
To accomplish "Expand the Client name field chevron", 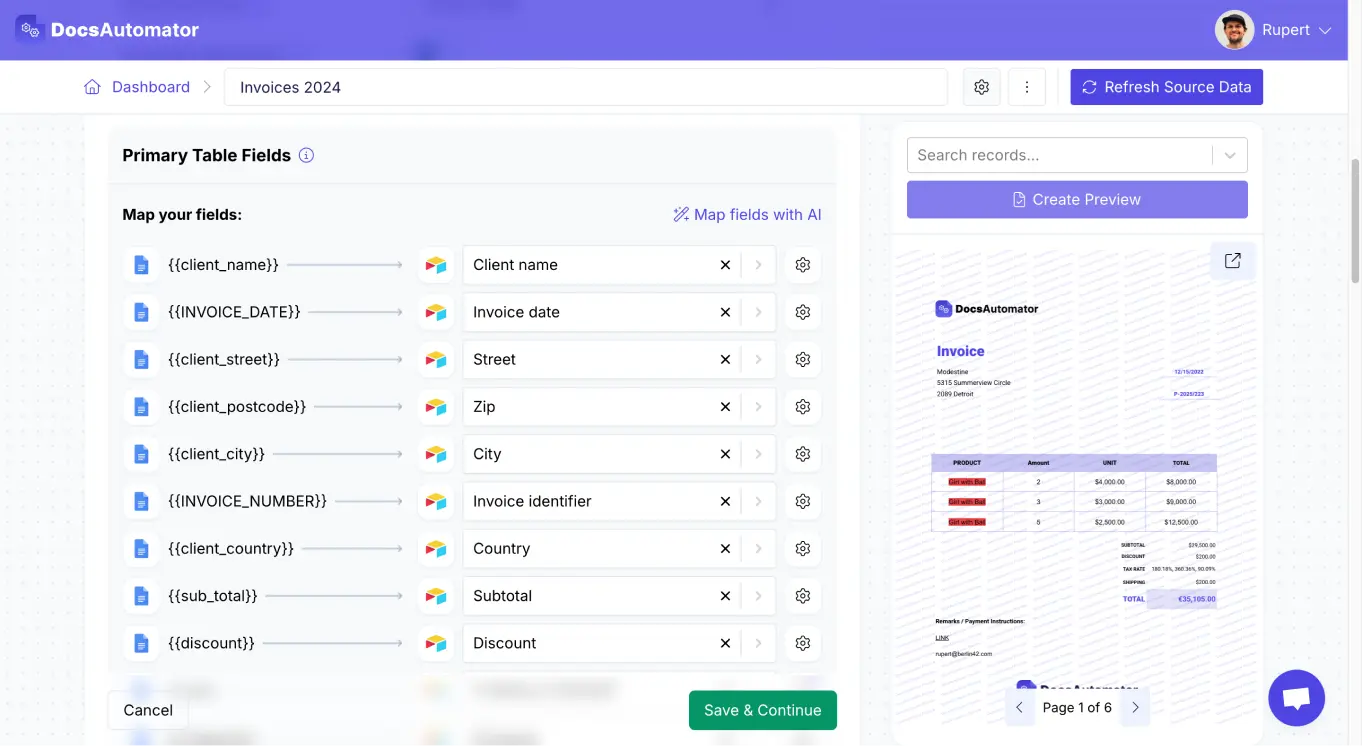I will point(758,264).
